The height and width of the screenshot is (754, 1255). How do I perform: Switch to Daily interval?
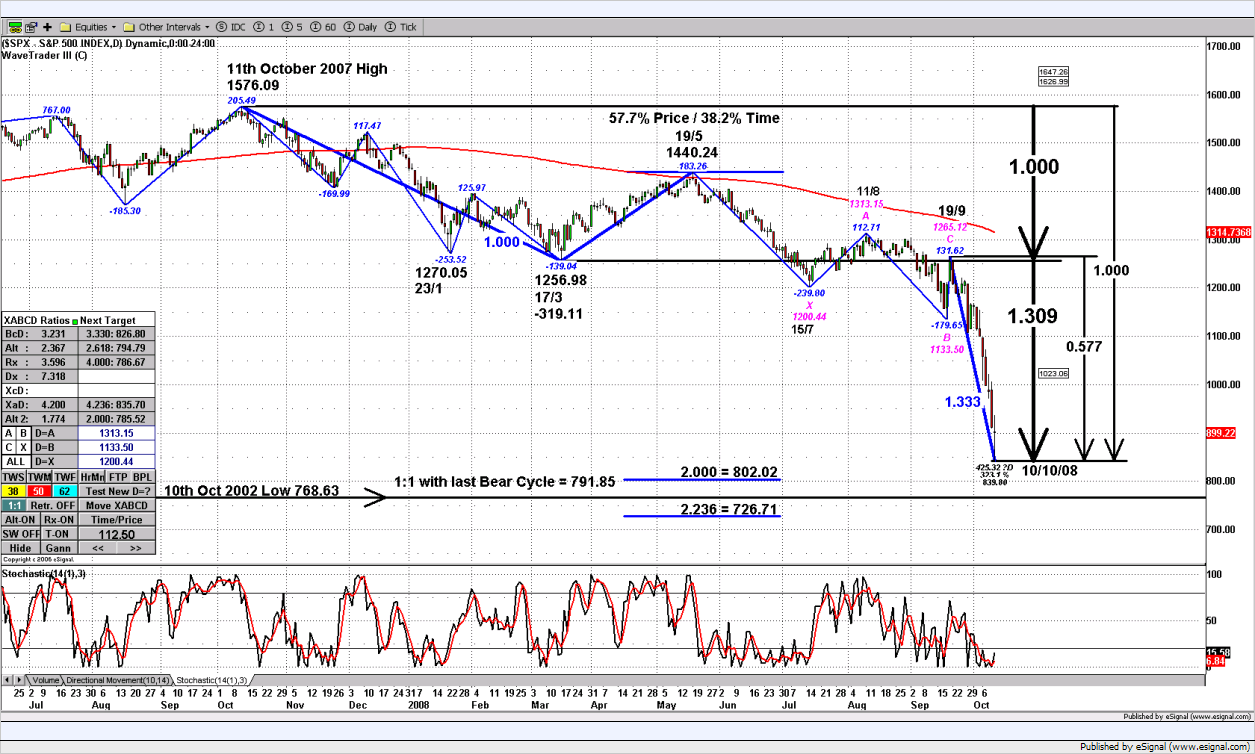click(x=359, y=27)
